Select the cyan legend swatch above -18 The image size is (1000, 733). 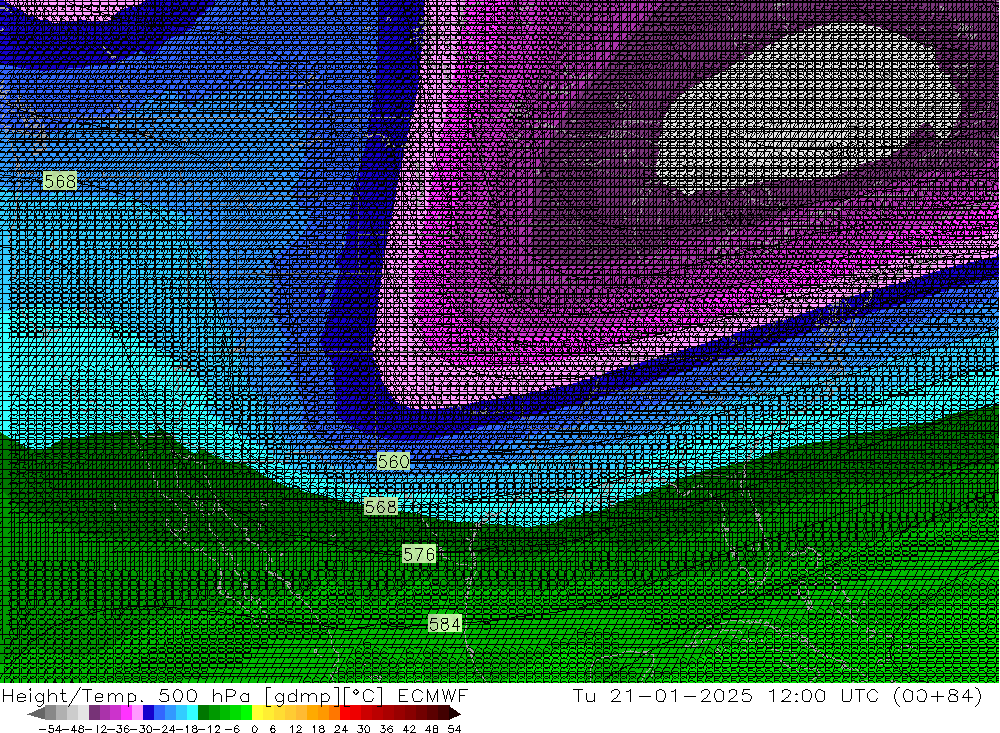pyautogui.click(x=192, y=713)
